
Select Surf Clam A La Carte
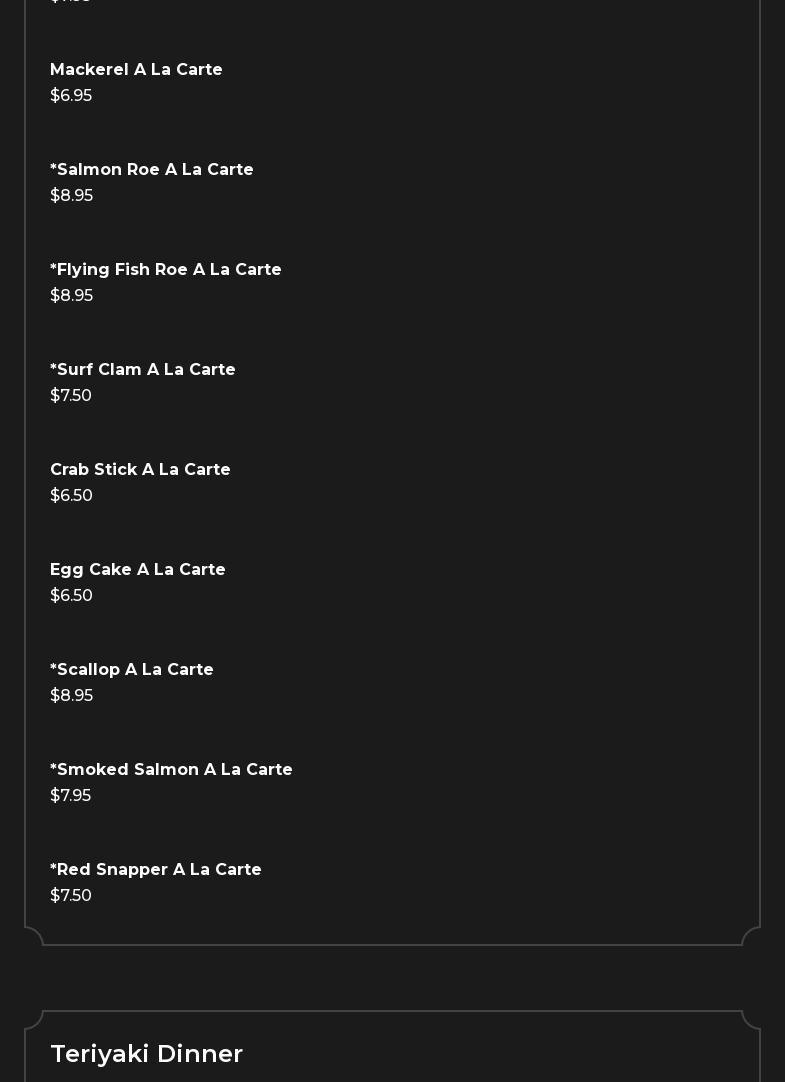point(143,370)
